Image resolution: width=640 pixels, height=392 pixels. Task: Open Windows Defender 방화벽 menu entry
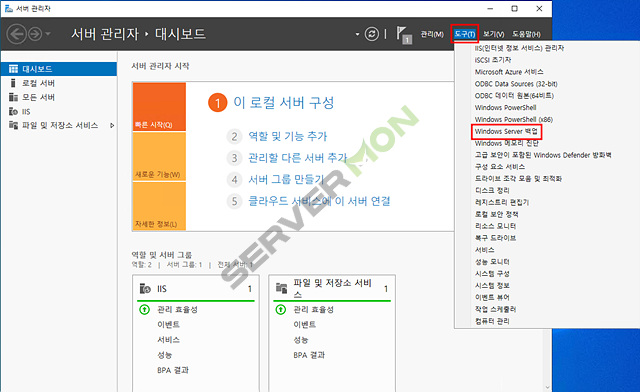(x=543, y=155)
